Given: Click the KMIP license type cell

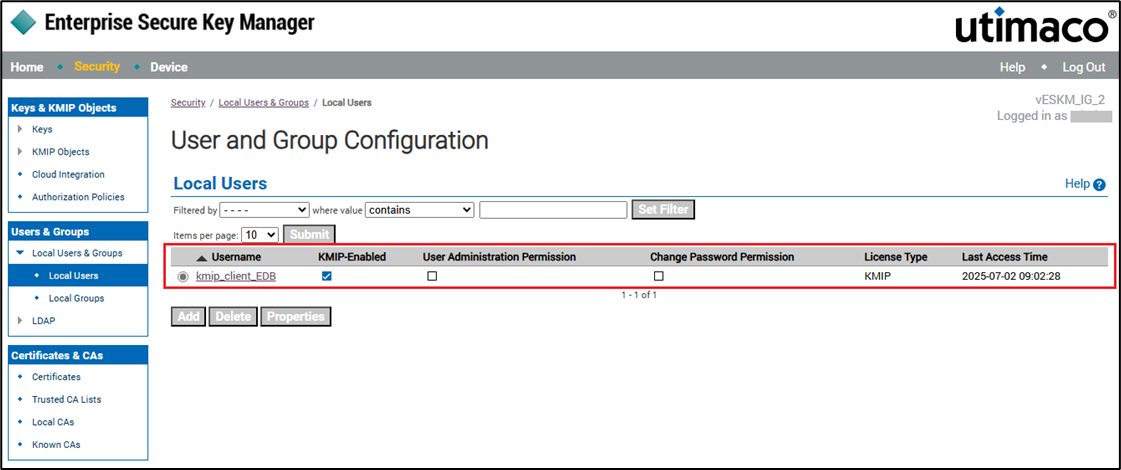Looking at the screenshot, I should [877, 276].
